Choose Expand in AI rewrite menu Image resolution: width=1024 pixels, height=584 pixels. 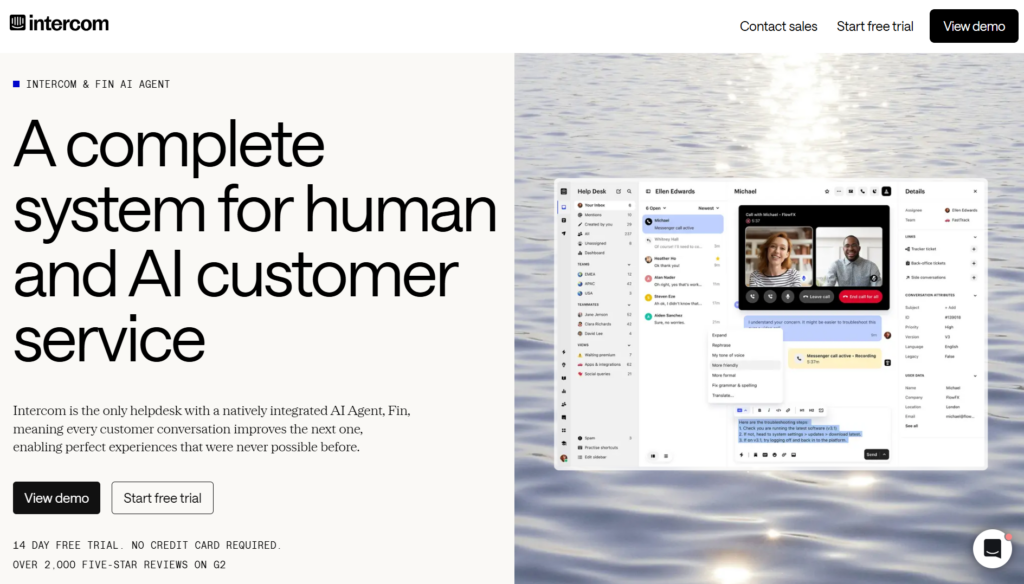[x=745, y=335]
